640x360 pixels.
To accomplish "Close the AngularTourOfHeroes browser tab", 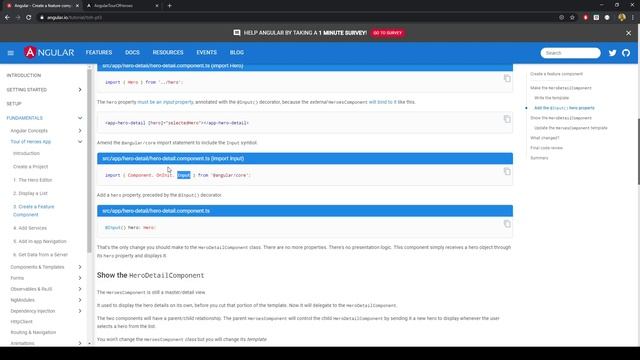I will click(157, 6).
